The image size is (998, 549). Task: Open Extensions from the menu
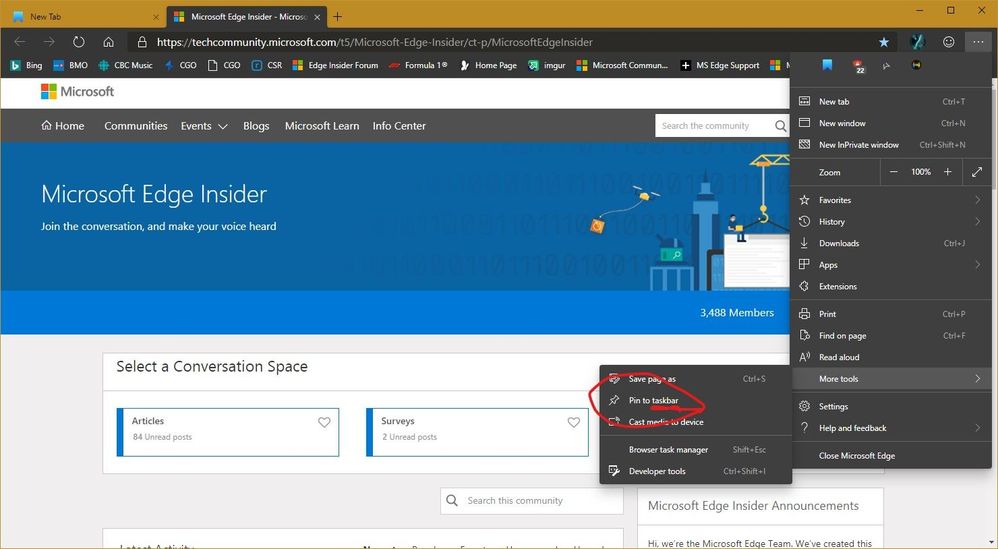pos(890,286)
